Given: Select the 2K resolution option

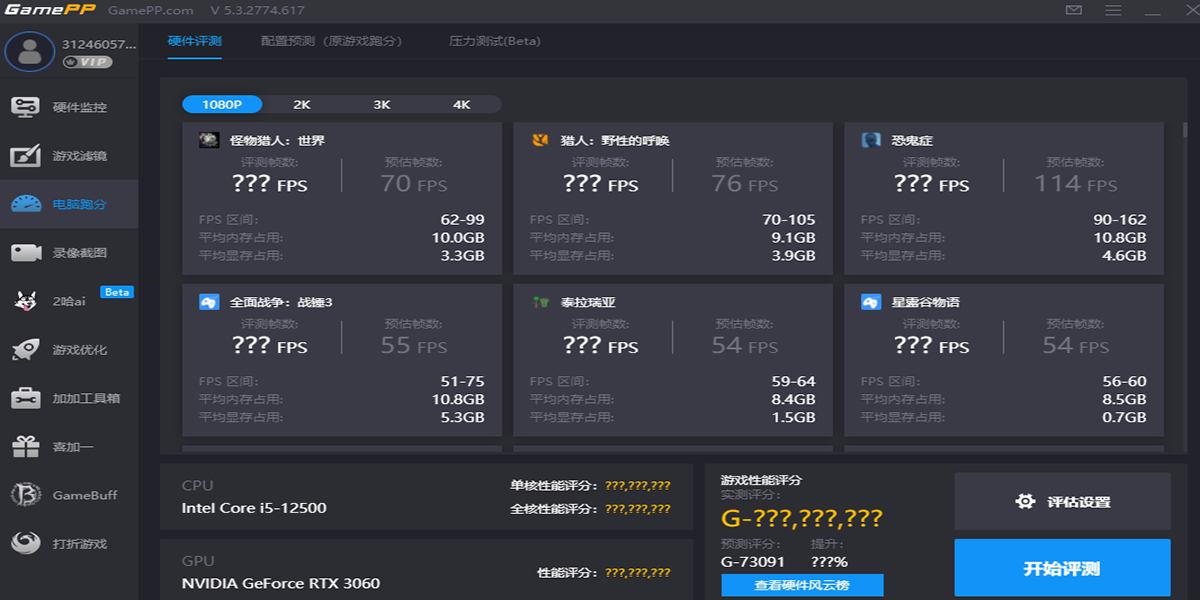Looking at the screenshot, I should click(302, 104).
